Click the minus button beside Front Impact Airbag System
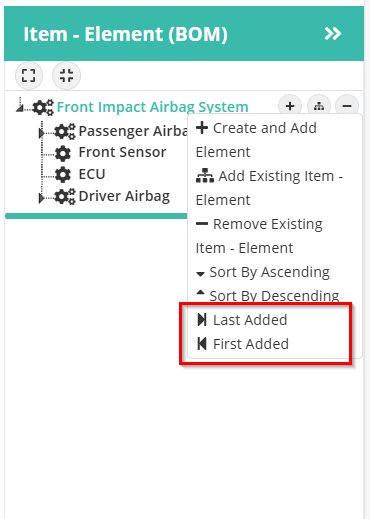 click(x=347, y=106)
